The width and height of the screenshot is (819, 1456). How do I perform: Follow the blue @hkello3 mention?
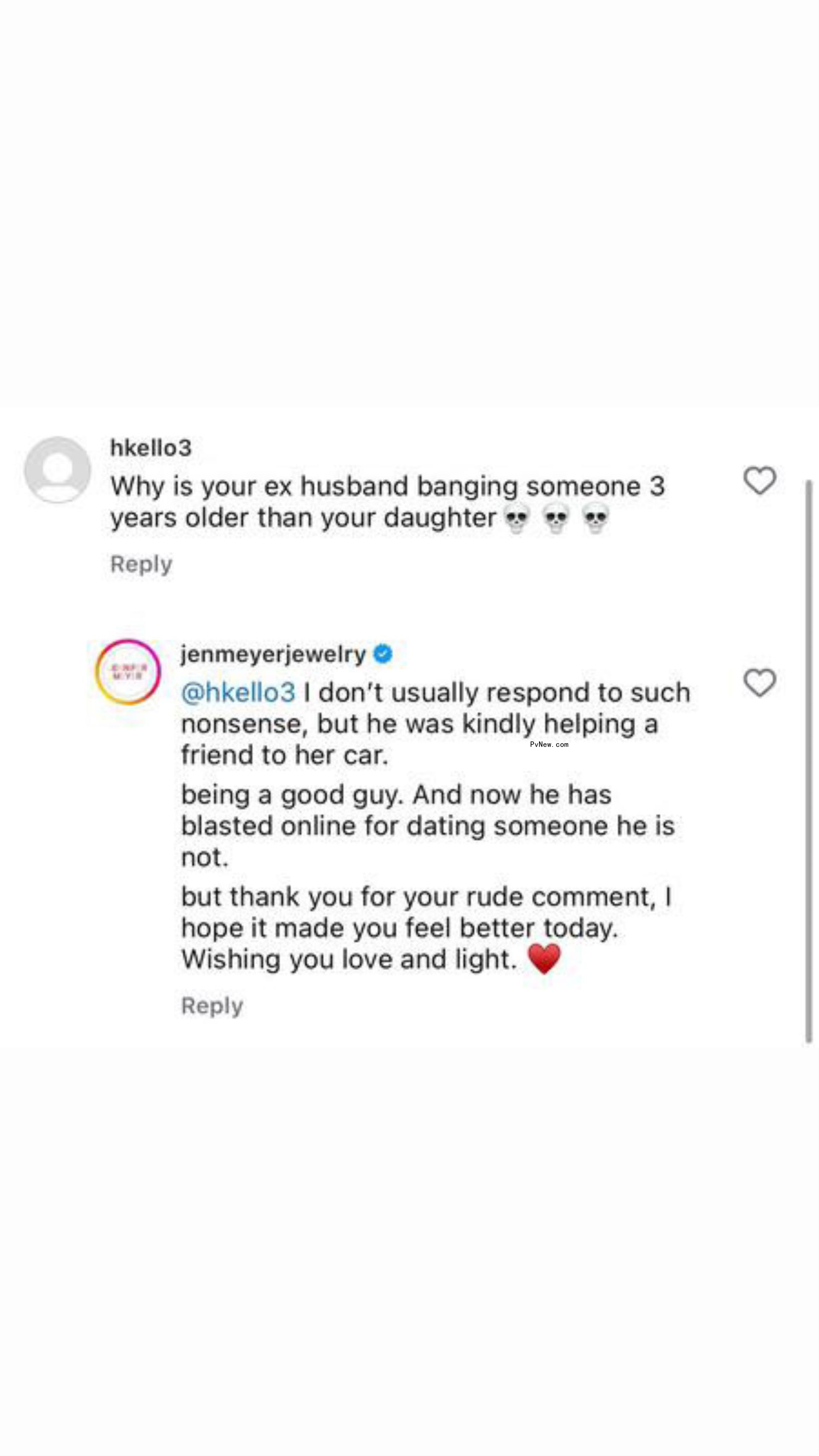pos(238,692)
